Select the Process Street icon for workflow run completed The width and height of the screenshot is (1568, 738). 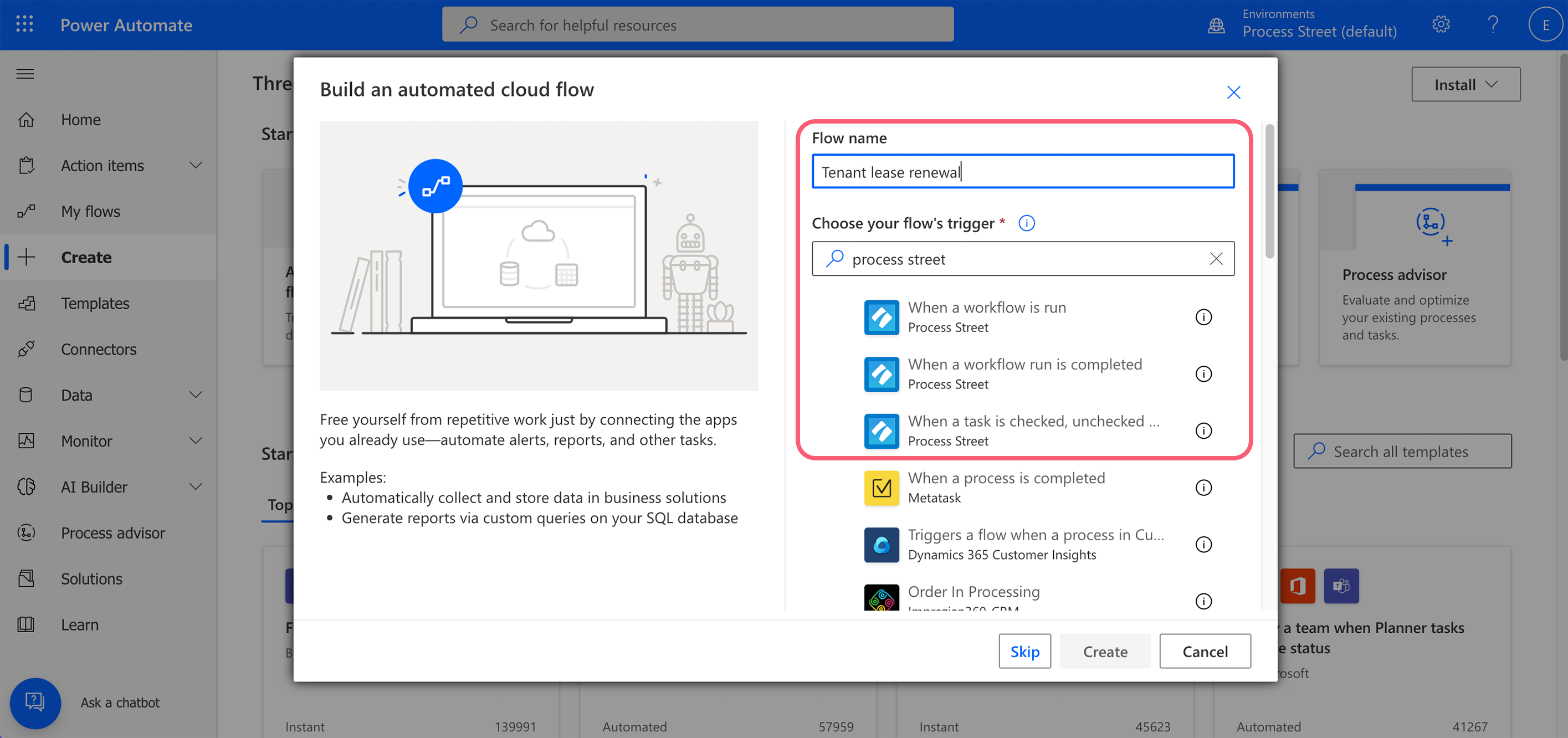pos(882,374)
